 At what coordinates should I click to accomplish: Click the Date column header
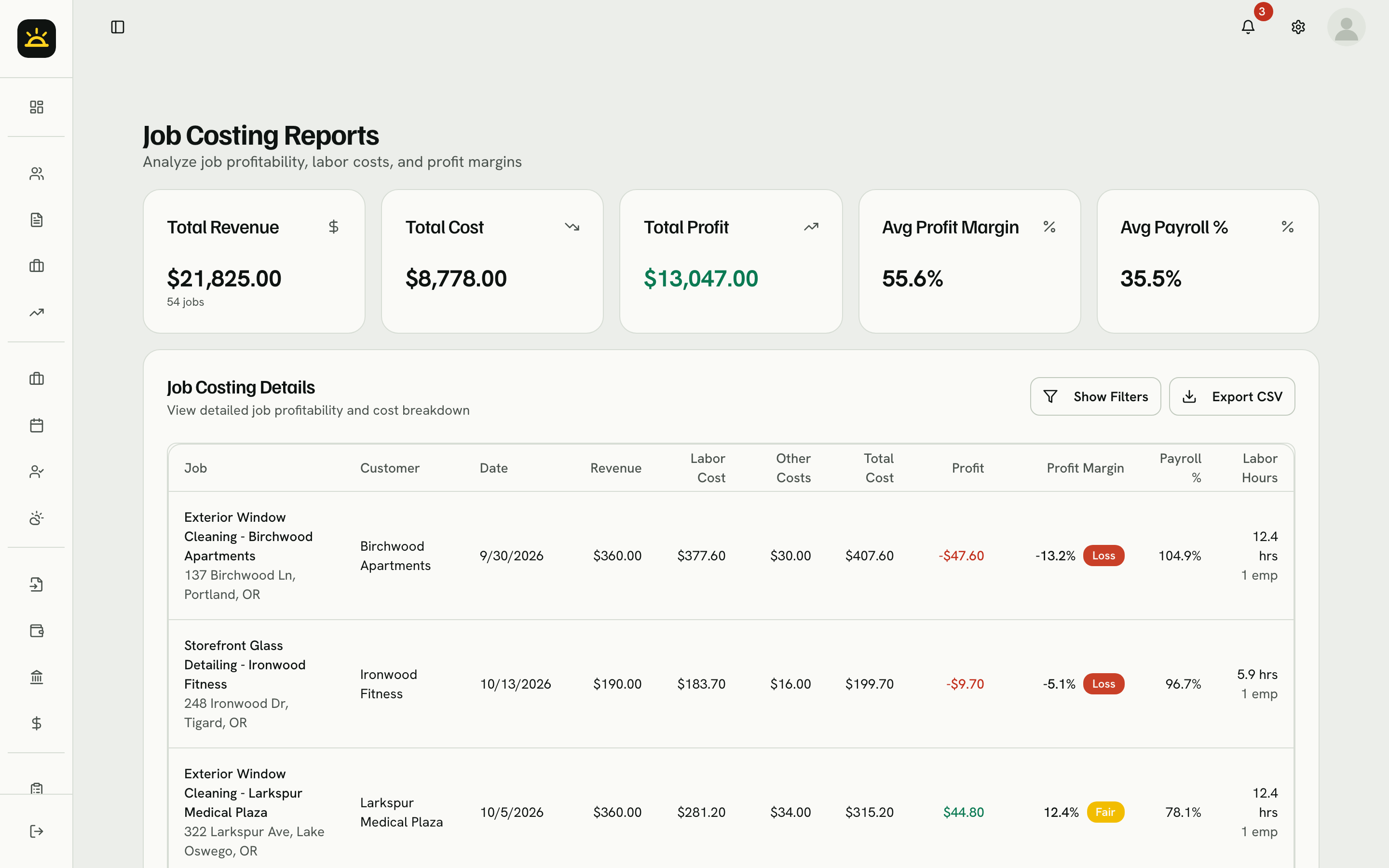493,468
